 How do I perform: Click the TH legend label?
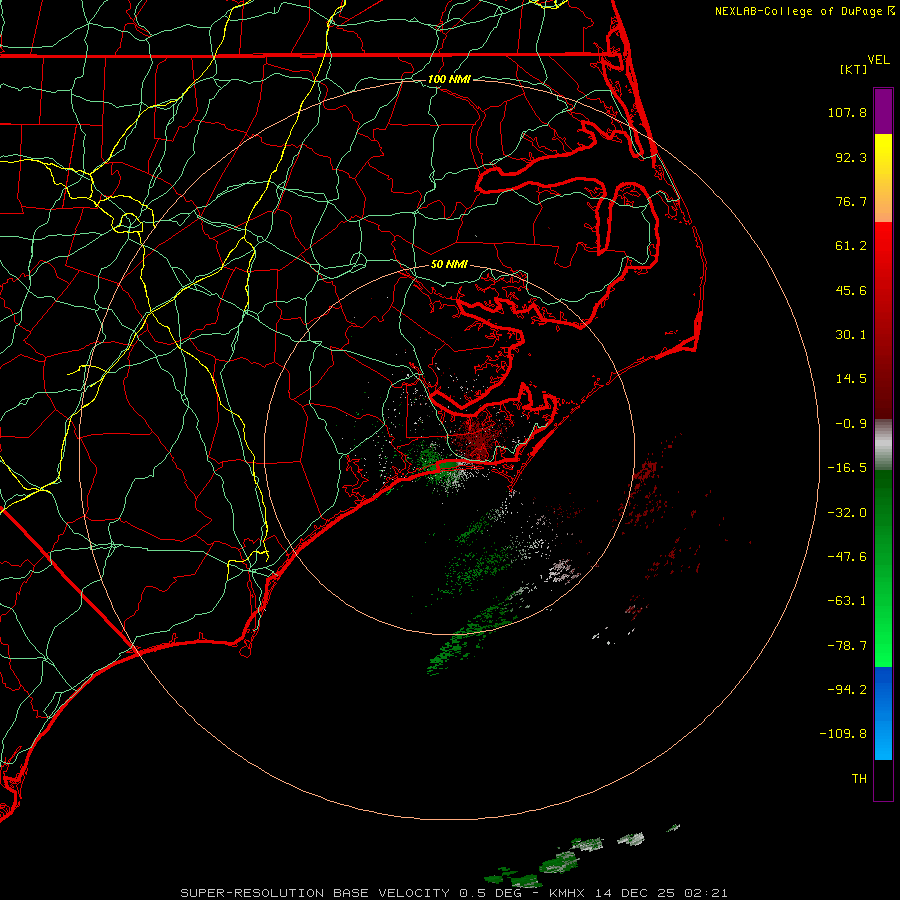point(859,779)
